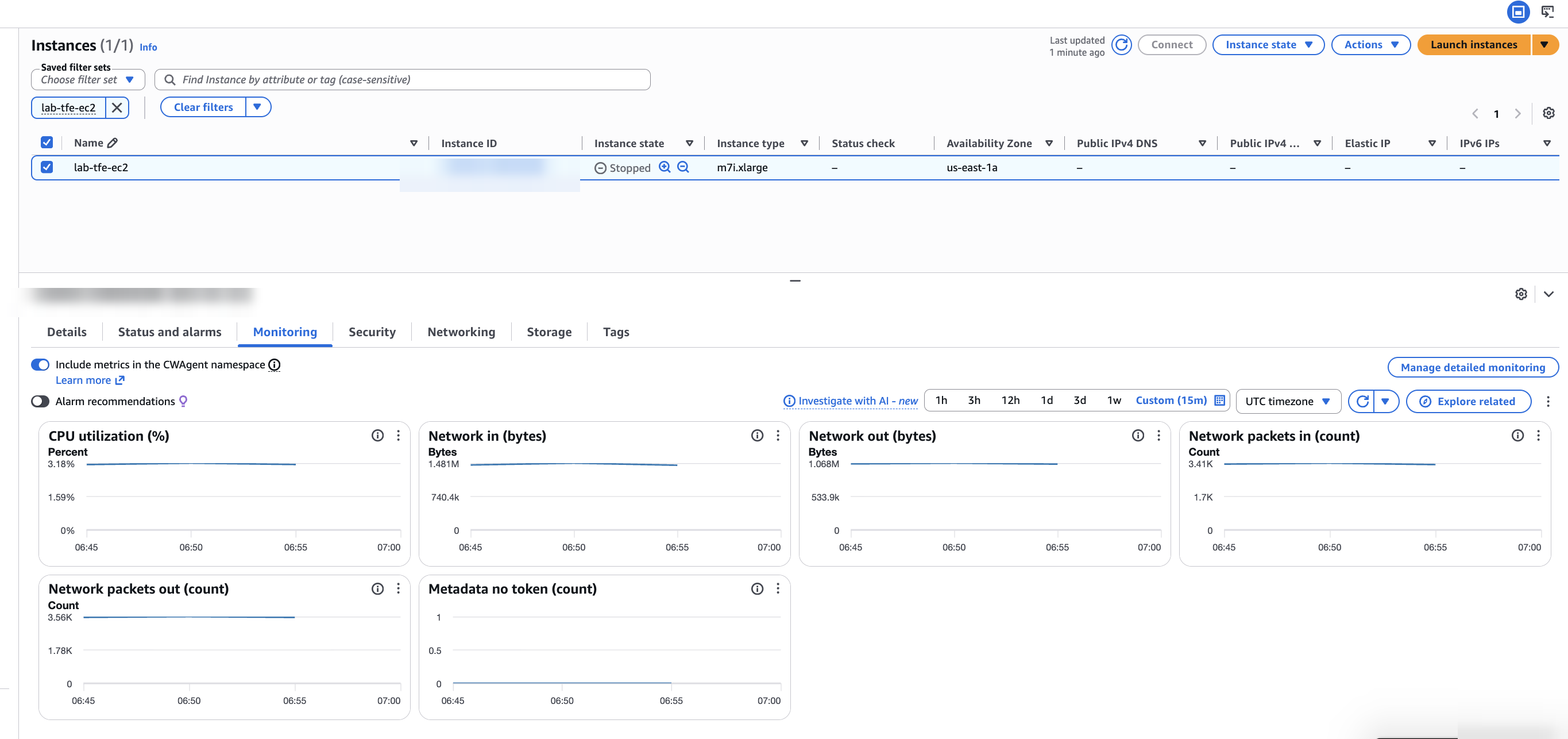Image resolution: width=1568 pixels, height=739 pixels.
Task: Switch to Status and alarms tab
Action: click(x=170, y=332)
